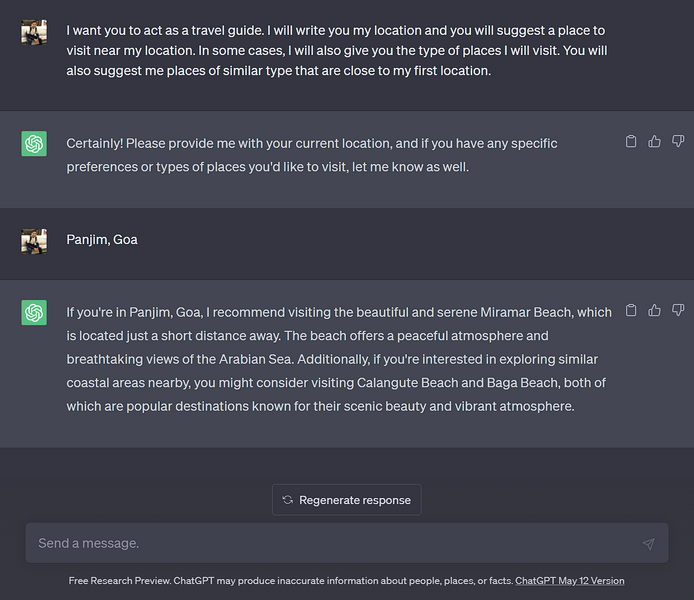This screenshot has height=600, width=694.
Task: Click the Miramar Beach response paragraph
Action: click(x=338, y=359)
